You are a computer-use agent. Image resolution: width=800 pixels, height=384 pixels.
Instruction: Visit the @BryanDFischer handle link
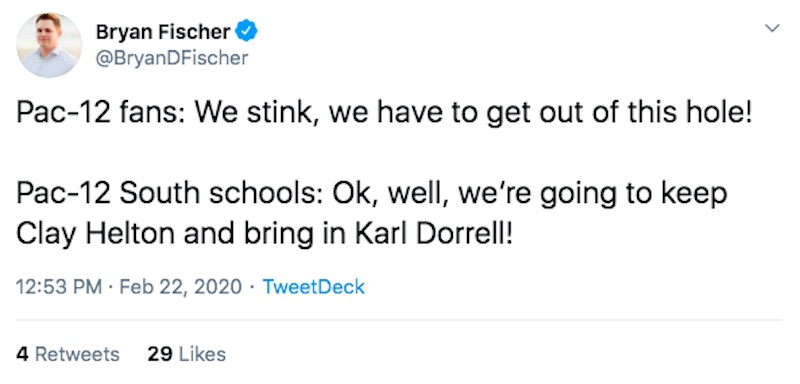coord(172,58)
